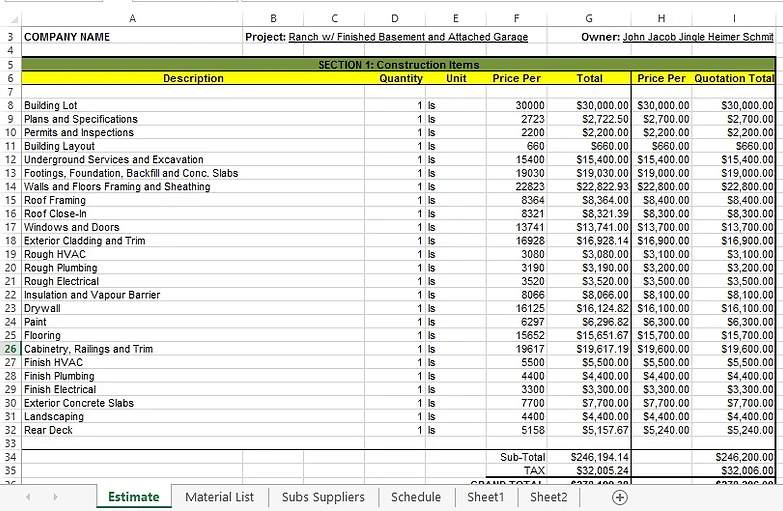Select column G header
This screenshot has height=511, width=783.
(589, 18)
